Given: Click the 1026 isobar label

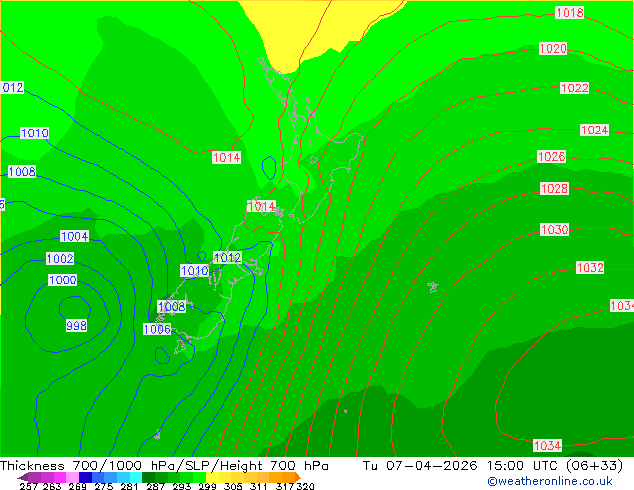Looking at the screenshot, I should (551, 156).
